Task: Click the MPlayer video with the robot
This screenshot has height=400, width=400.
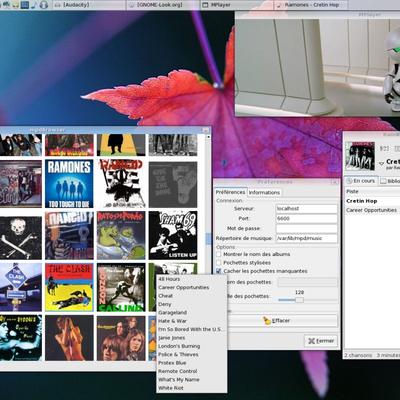Action: pos(318,67)
